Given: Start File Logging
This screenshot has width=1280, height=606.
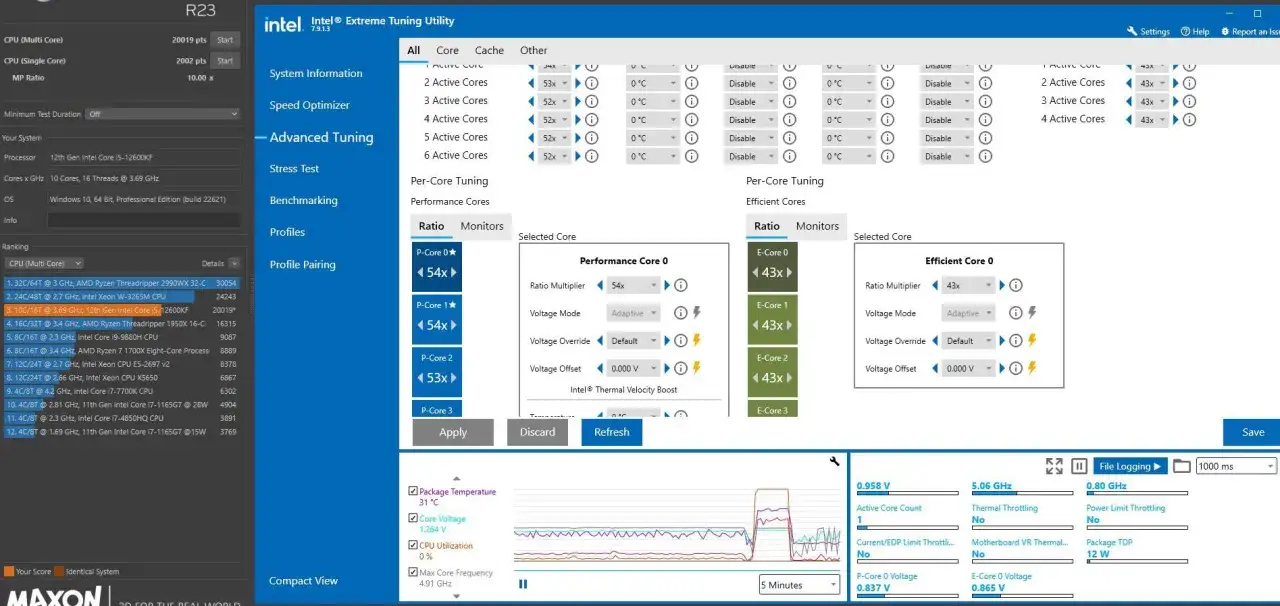Looking at the screenshot, I should coord(1130,466).
